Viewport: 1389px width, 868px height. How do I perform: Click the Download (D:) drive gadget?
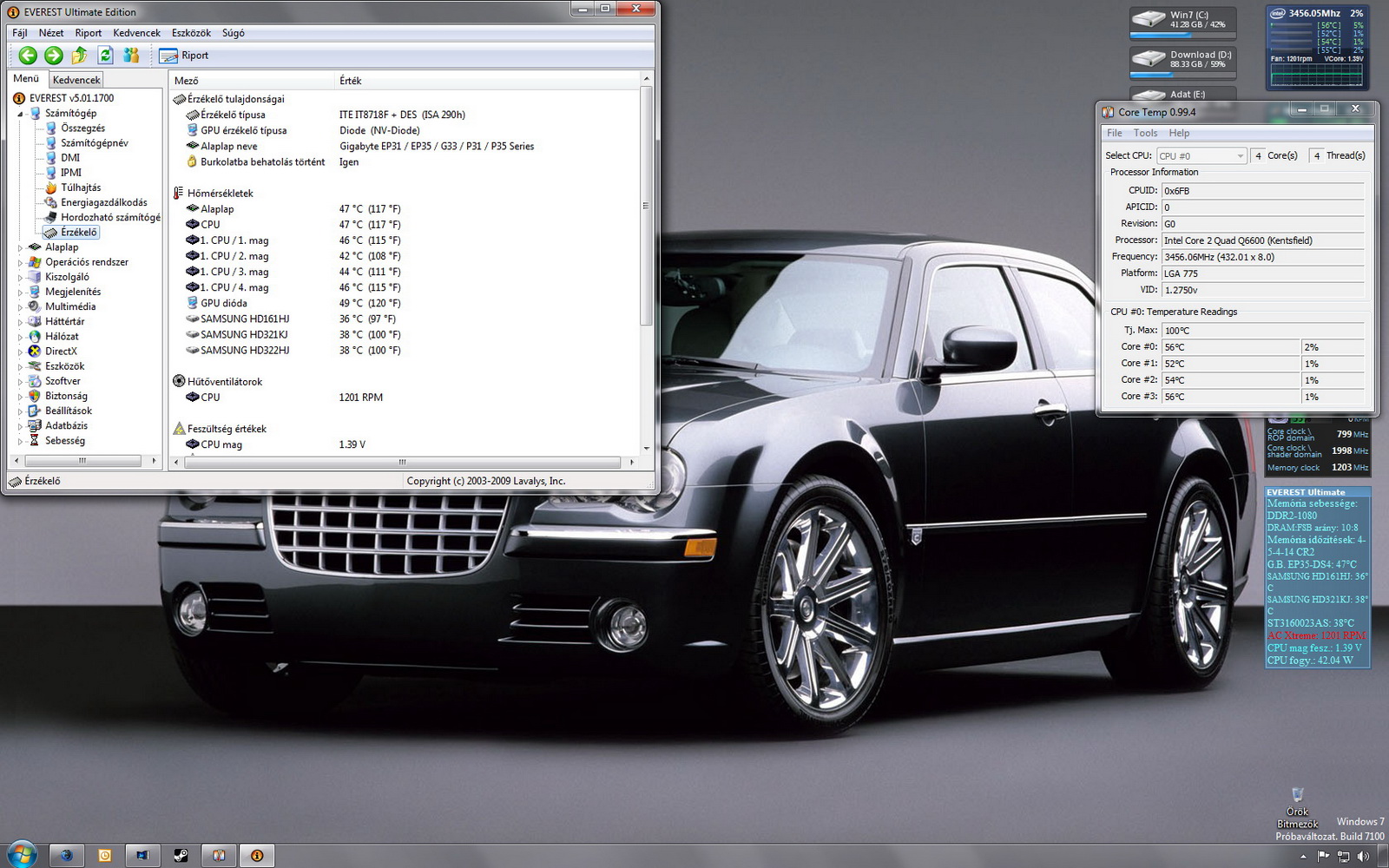1183,62
